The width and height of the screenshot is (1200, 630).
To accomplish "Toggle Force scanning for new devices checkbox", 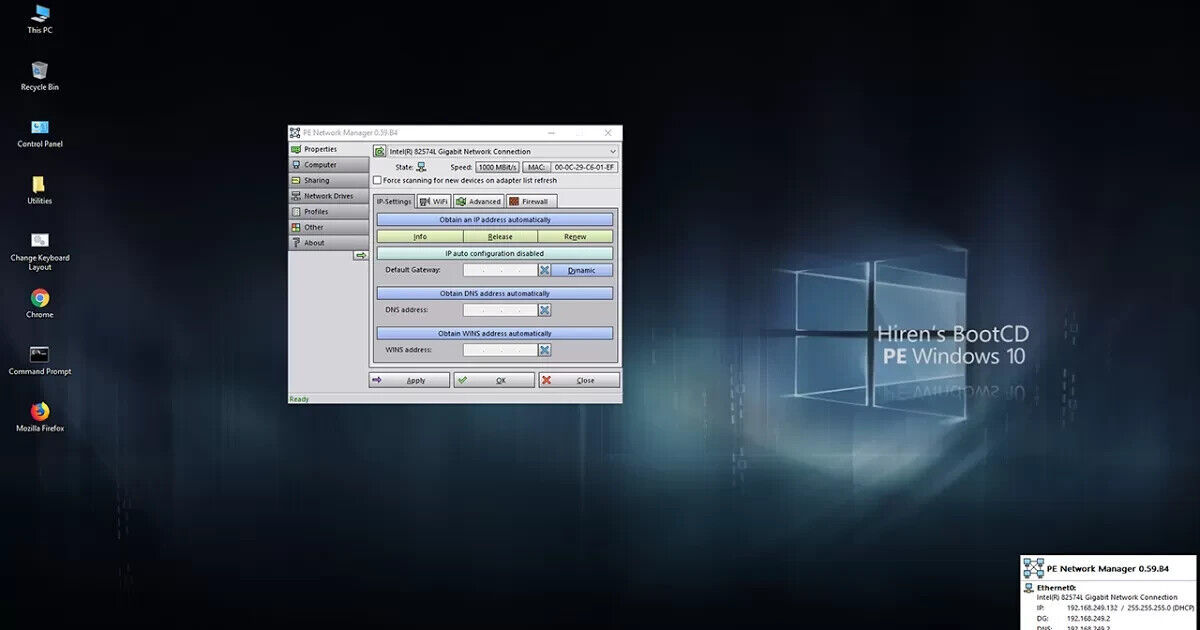I will pyautogui.click(x=377, y=180).
